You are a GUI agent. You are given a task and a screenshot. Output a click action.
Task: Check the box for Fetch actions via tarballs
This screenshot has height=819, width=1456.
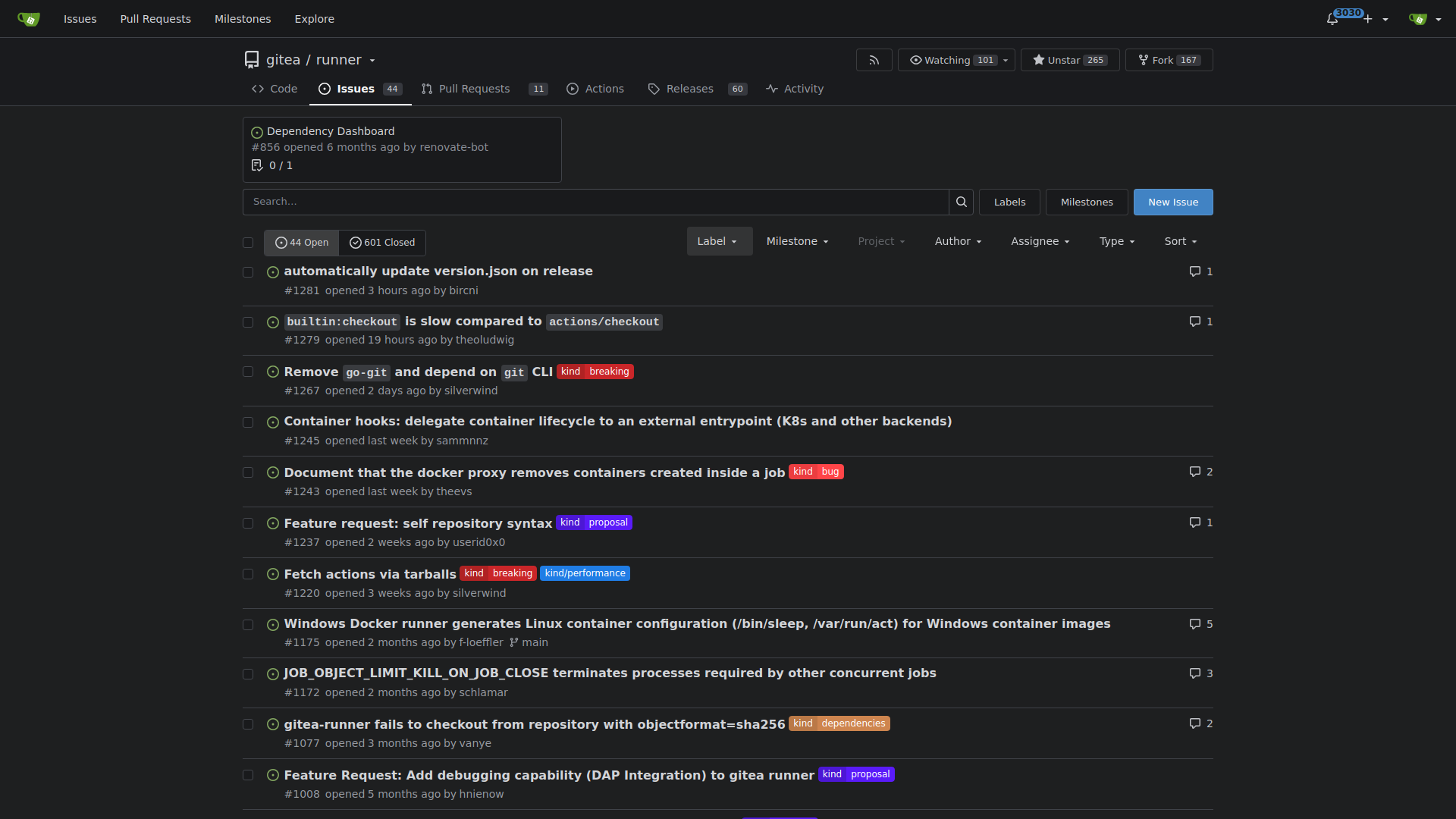248,574
